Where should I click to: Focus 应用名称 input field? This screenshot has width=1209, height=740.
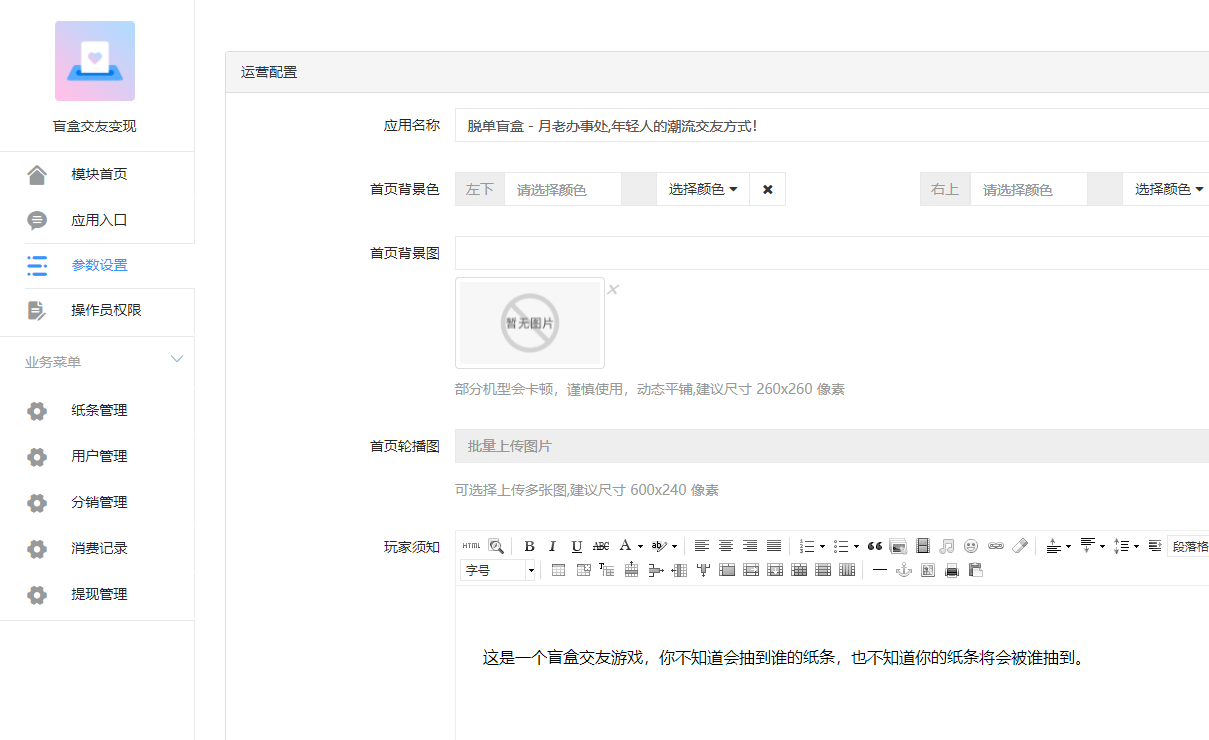832,125
